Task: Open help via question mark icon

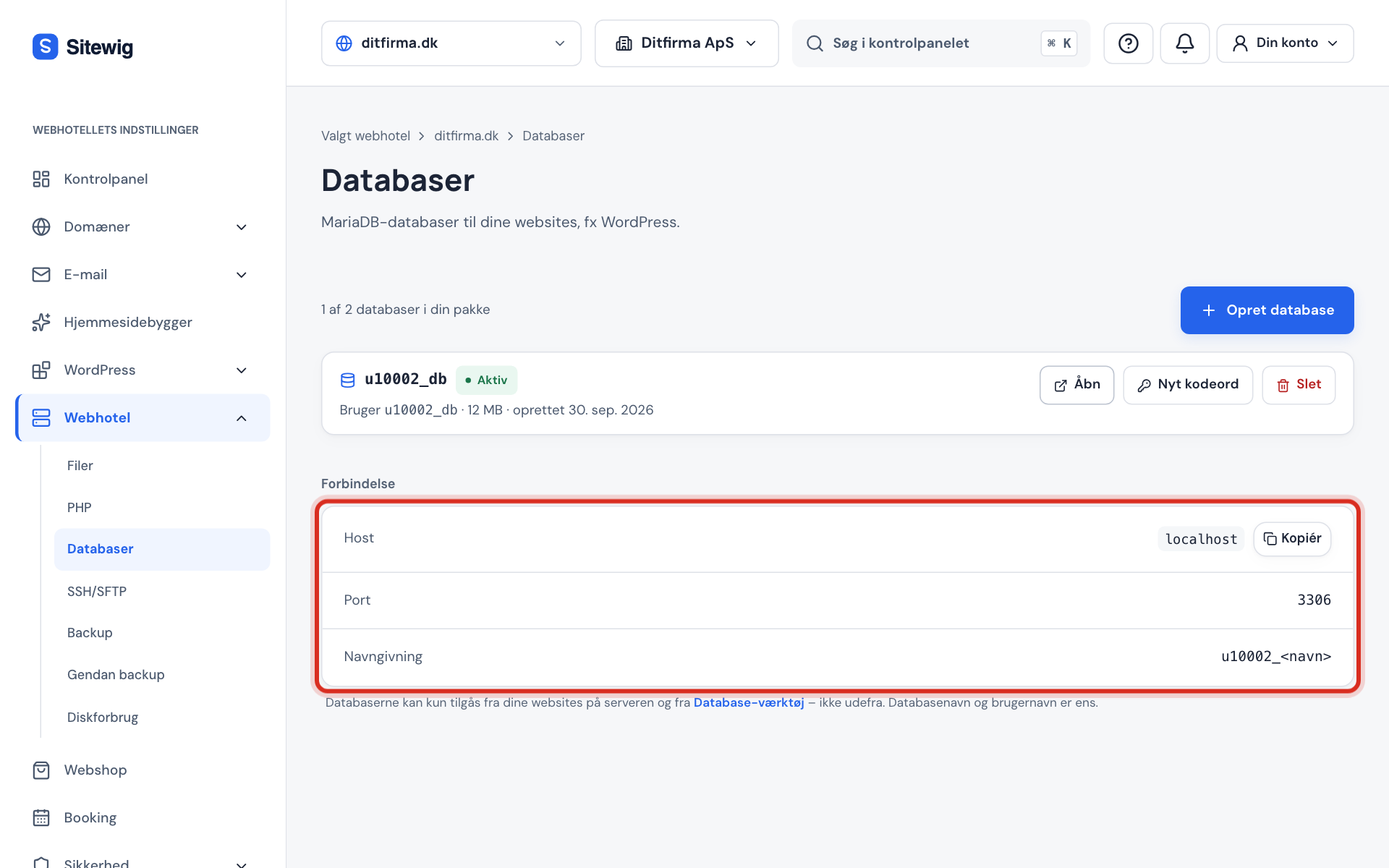Action: [x=1128, y=43]
